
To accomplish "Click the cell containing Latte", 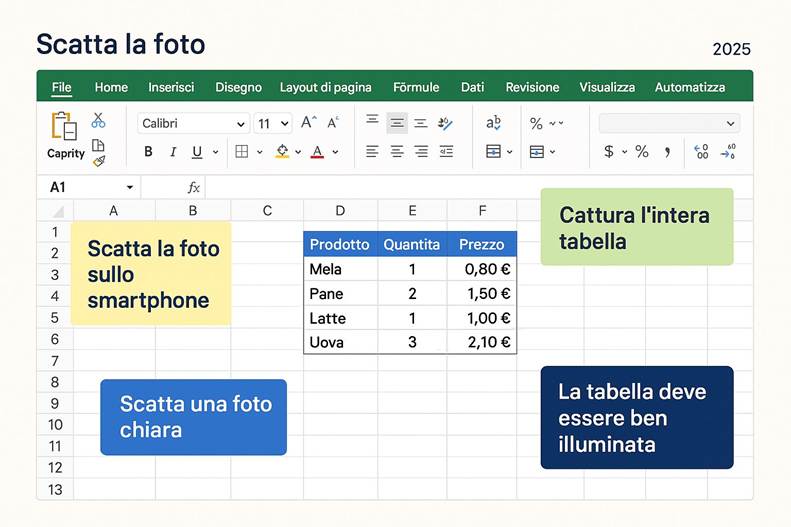I will point(341,318).
